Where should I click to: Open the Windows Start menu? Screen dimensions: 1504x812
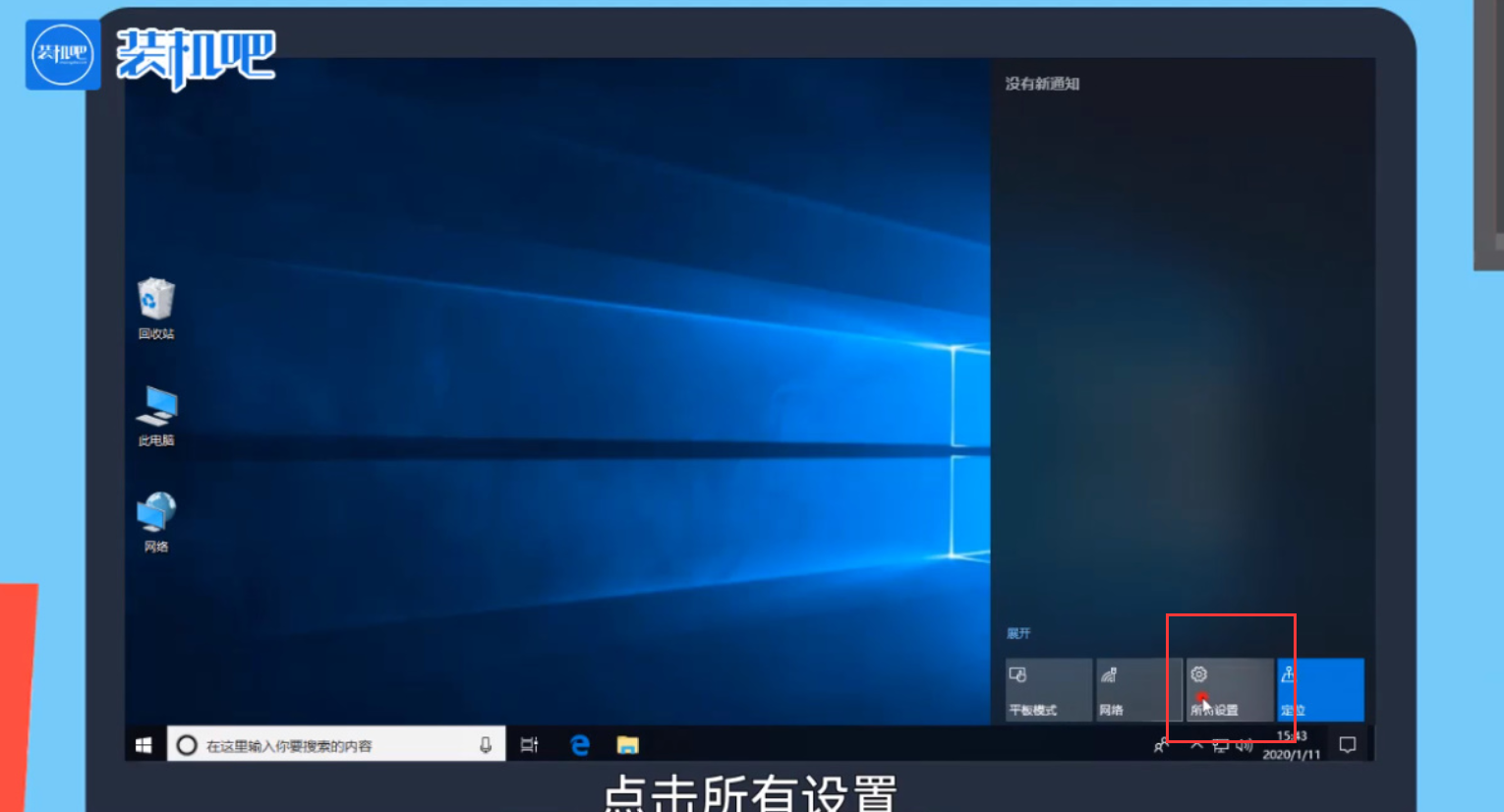[144, 745]
